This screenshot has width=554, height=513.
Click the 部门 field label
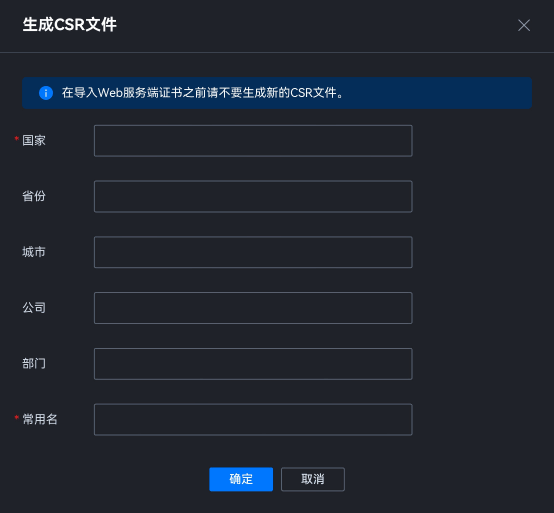point(34,364)
